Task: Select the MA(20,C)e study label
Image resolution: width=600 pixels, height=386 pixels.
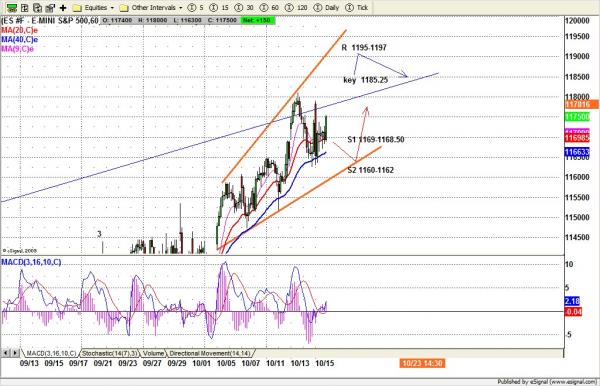Action: click(x=20, y=30)
